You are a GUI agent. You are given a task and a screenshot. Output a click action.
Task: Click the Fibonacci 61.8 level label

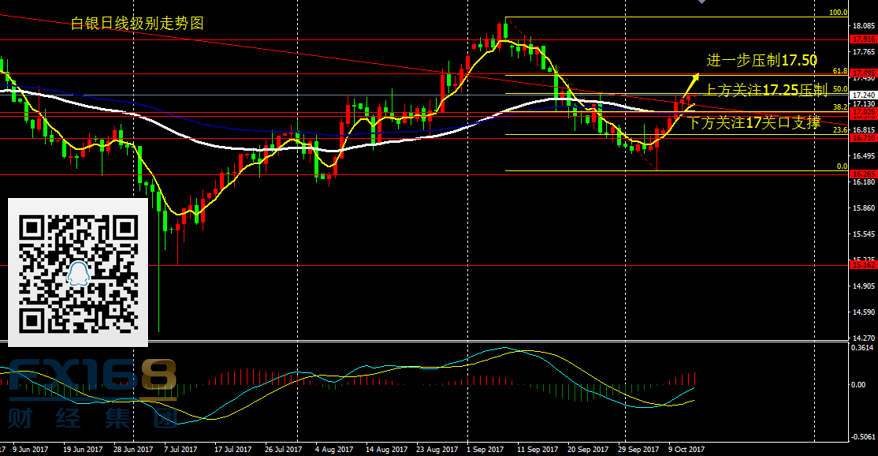838,72
